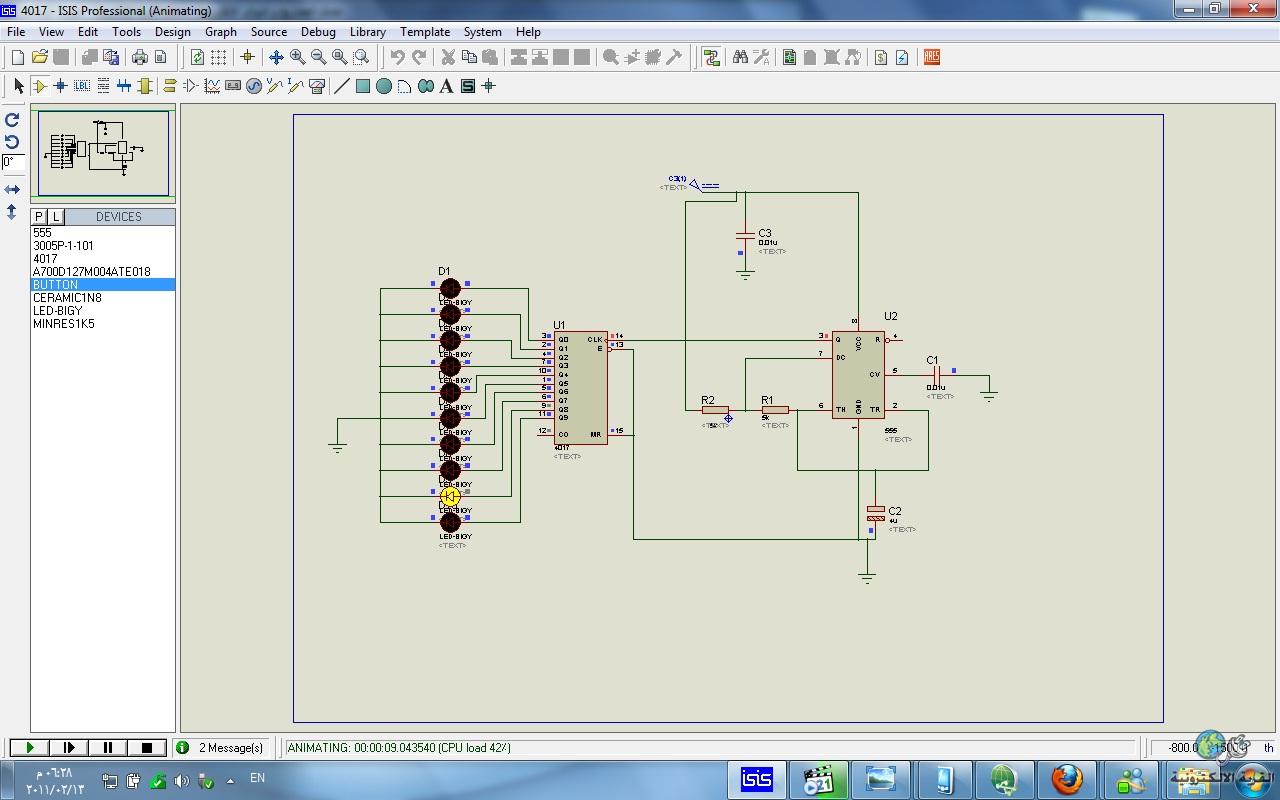Select current probe mode
Viewport: 1280px width, 800px height.
click(x=296, y=87)
